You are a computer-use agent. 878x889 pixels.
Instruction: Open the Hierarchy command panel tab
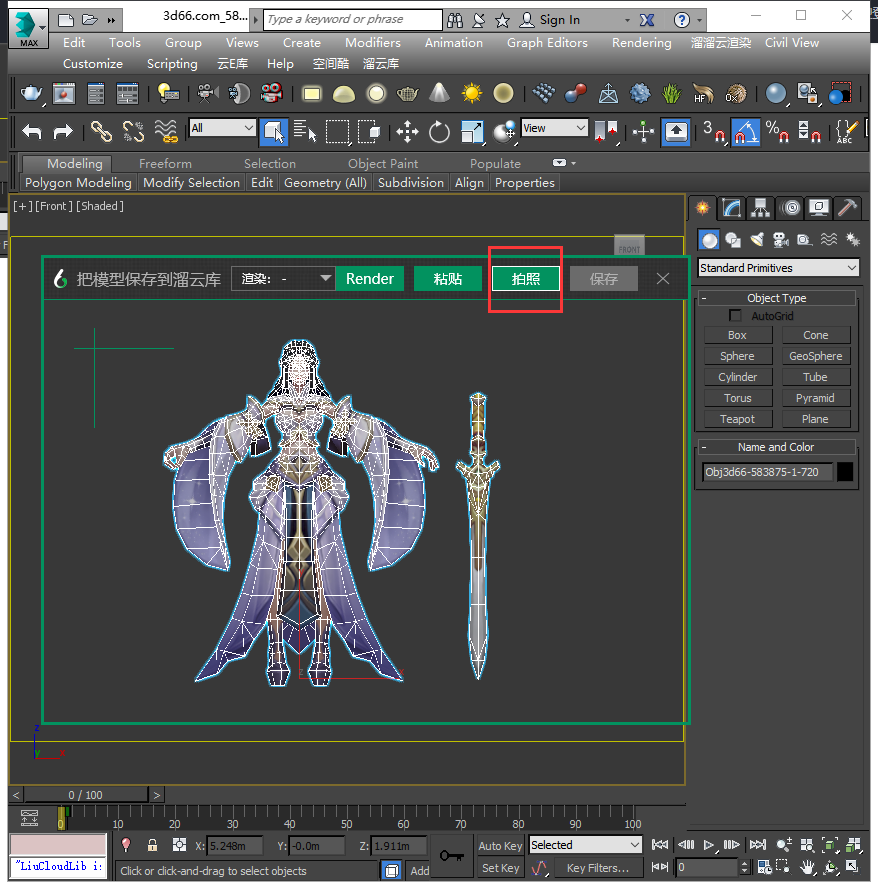(x=760, y=208)
